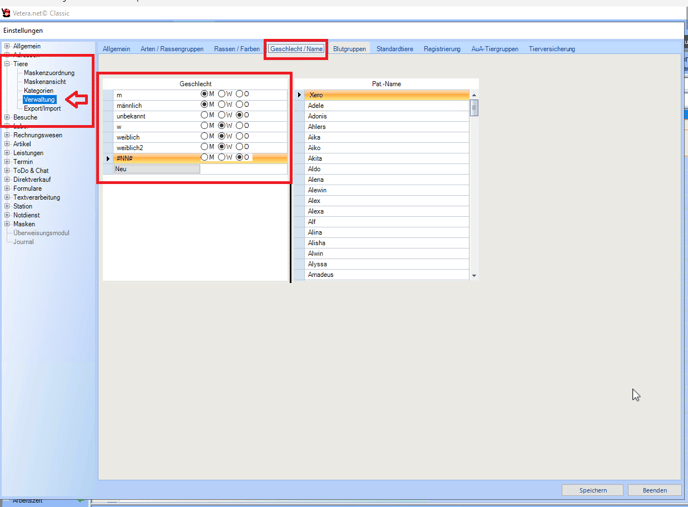Click scroll-up arrow of Pat.-Name list
Image resolution: width=688 pixels, height=507 pixels.
pyautogui.click(x=474, y=95)
